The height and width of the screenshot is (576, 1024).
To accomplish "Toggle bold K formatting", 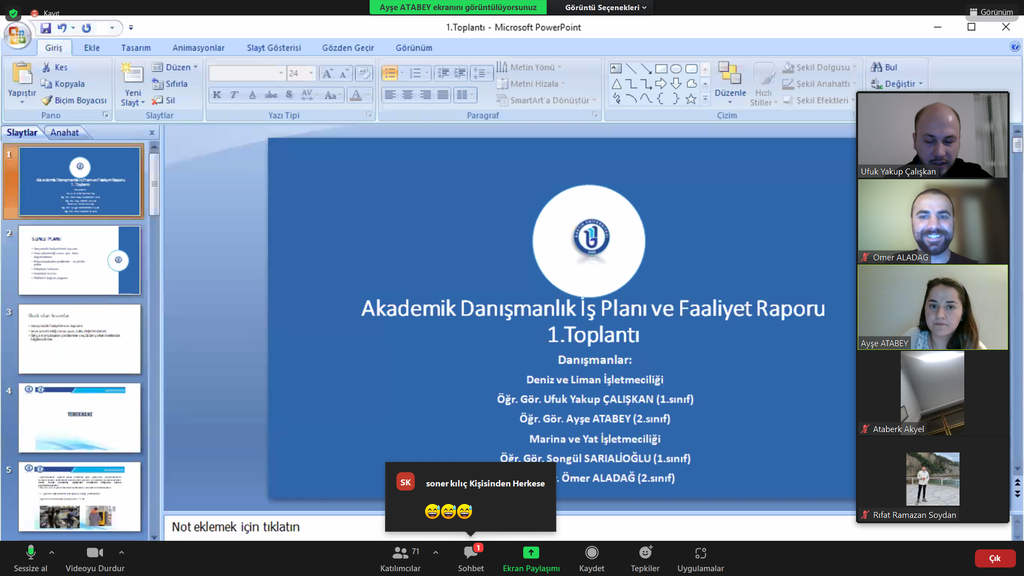I will coord(217,95).
